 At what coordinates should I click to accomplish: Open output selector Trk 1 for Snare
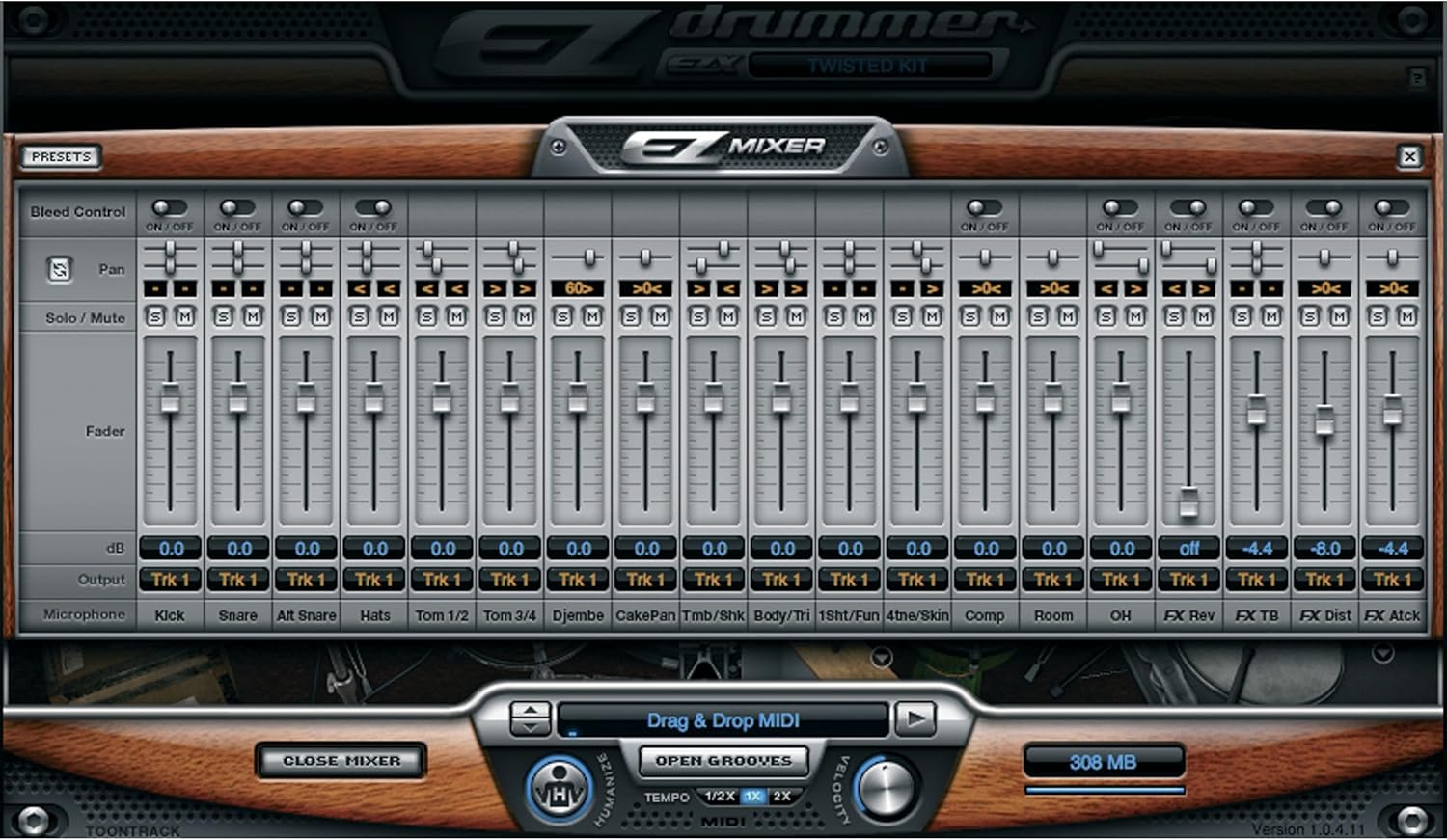click(x=238, y=580)
